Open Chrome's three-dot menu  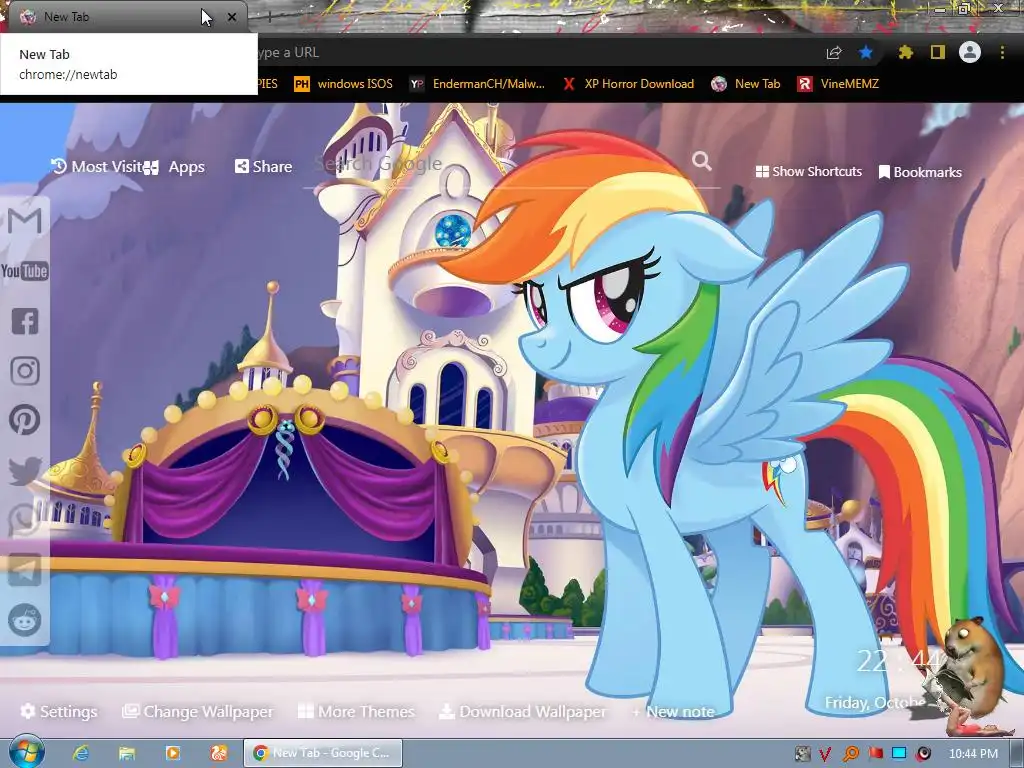pos(1002,52)
